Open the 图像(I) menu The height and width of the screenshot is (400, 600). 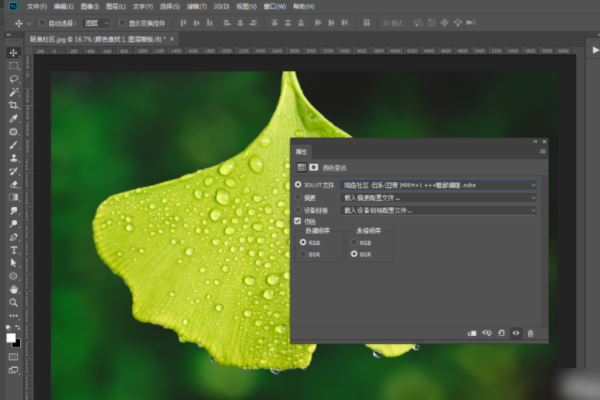pyautogui.click(x=90, y=7)
